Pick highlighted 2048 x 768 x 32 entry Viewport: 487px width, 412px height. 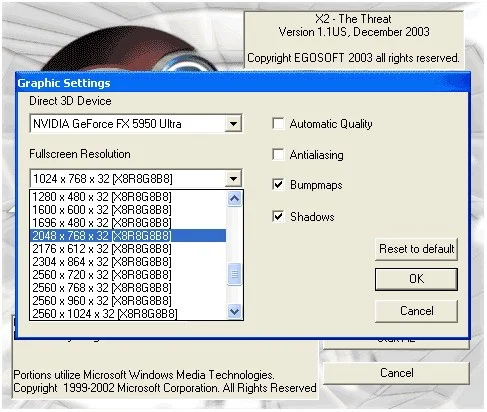[x=128, y=236]
